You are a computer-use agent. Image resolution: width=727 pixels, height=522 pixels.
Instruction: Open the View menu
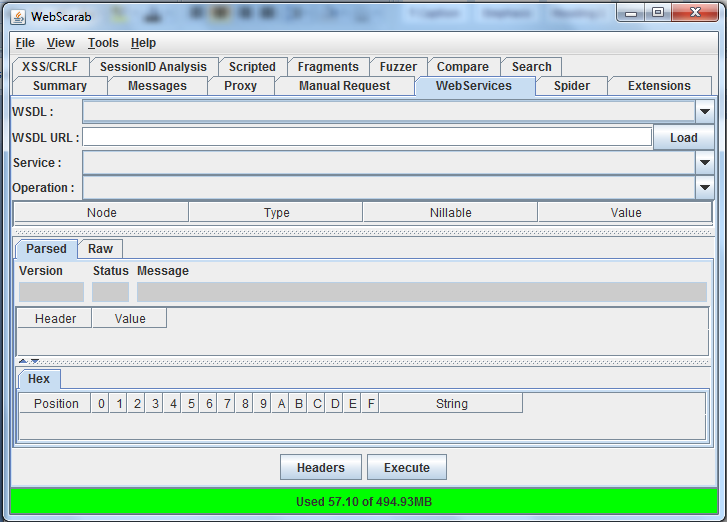pos(61,43)
